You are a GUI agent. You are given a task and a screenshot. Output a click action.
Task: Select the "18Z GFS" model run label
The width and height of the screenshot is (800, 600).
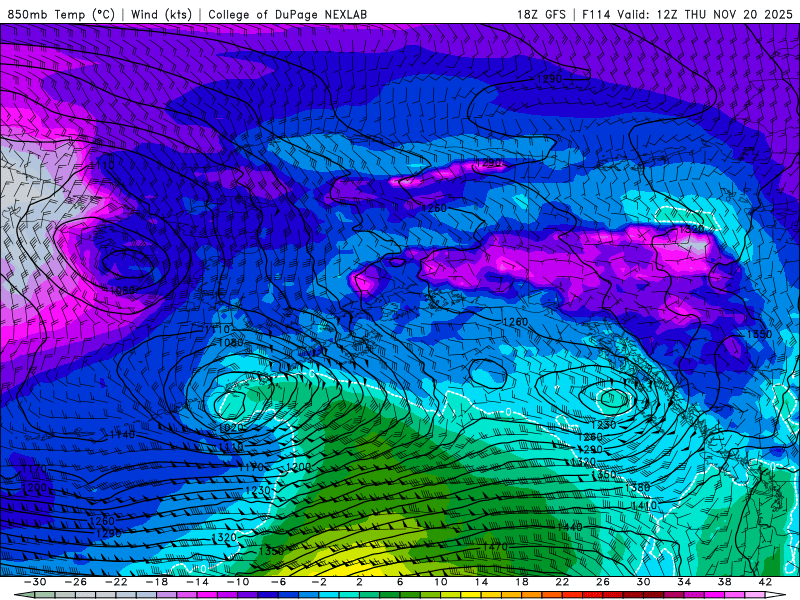[541, 14]
